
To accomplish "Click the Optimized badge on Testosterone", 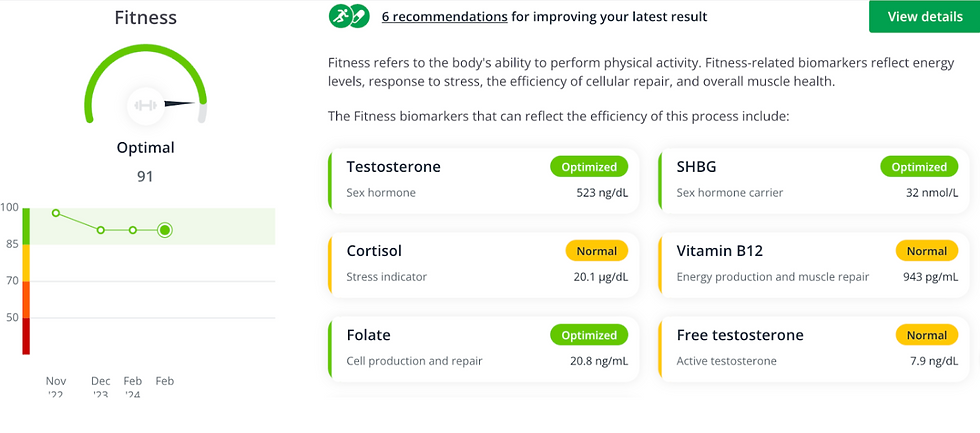I will point(589,167).
